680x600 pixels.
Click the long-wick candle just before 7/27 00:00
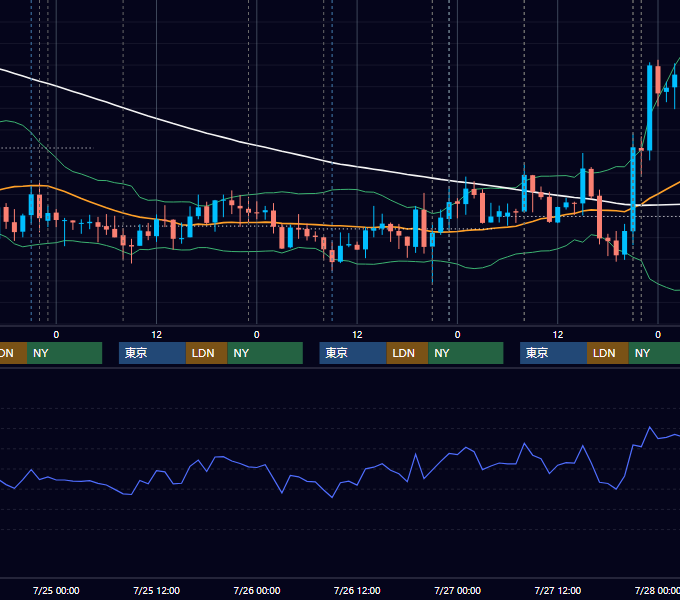coord(432,239)
